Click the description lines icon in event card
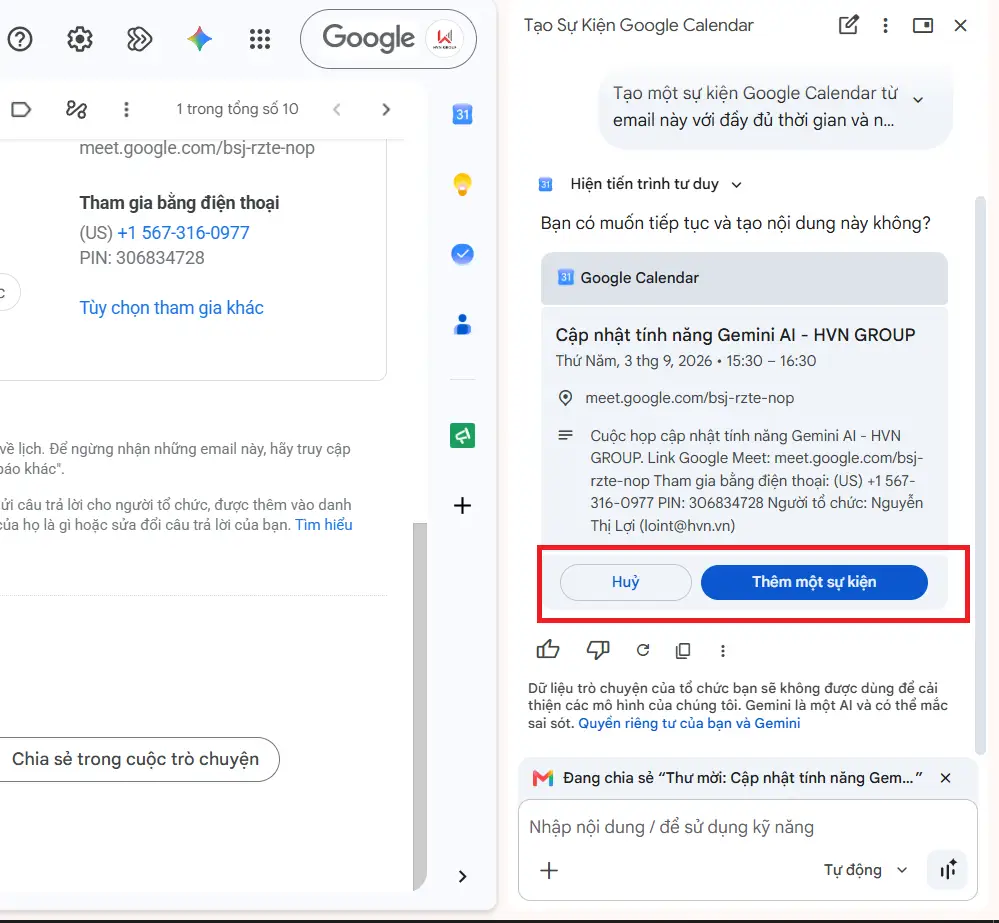 point(565,436)
